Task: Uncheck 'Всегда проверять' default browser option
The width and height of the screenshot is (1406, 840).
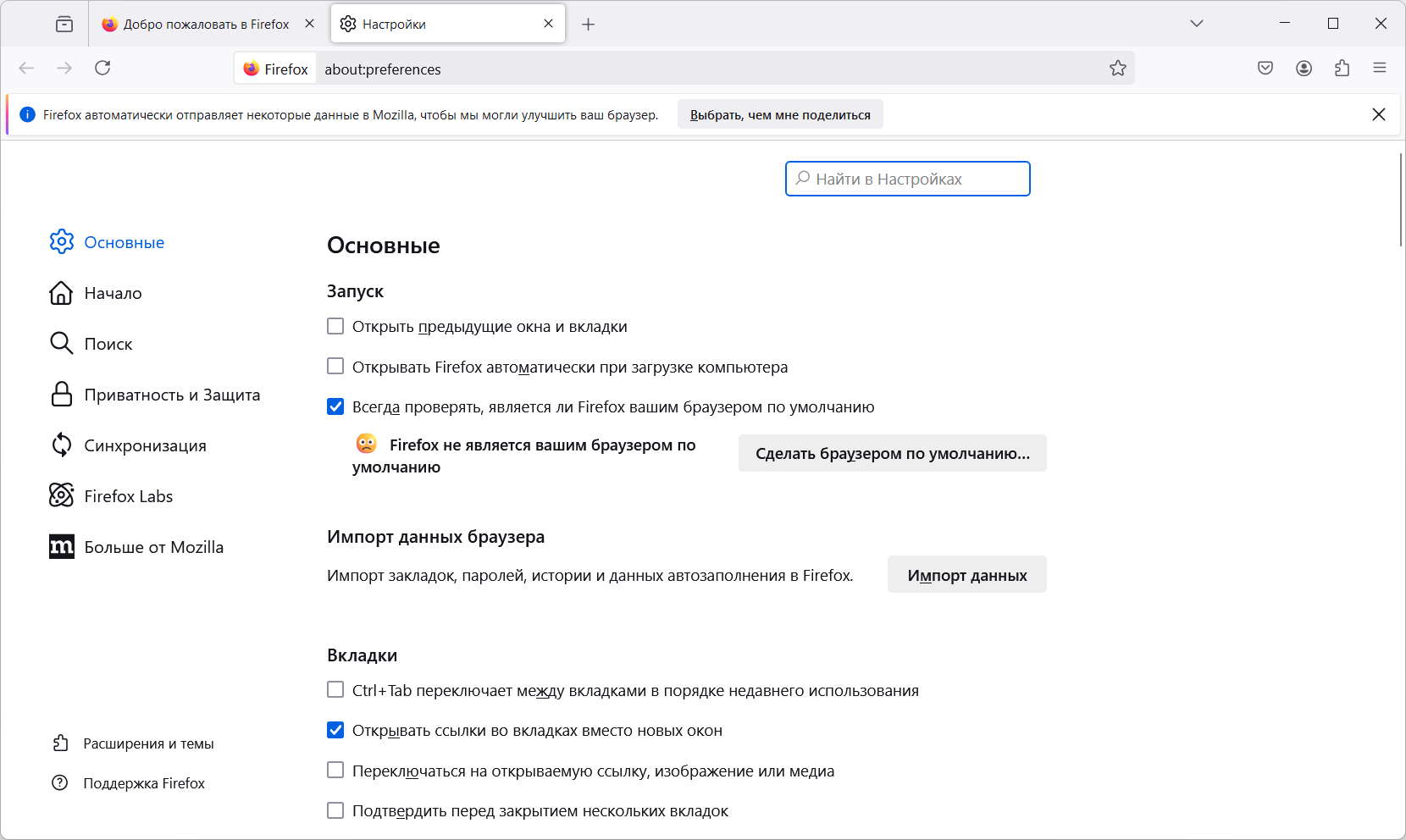Action: coord(335,406)
